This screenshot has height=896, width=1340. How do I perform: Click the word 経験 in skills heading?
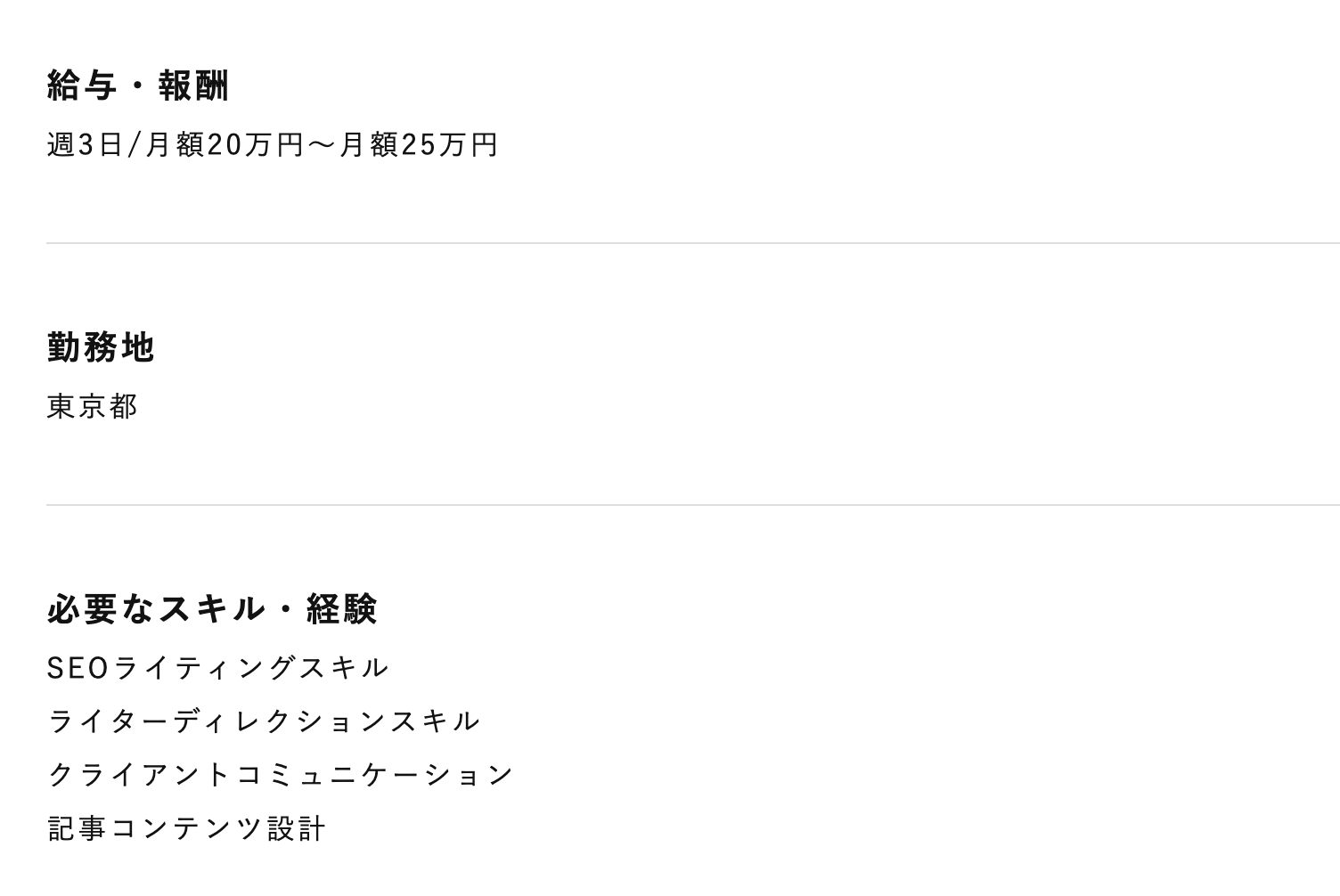tap(342, 609)
